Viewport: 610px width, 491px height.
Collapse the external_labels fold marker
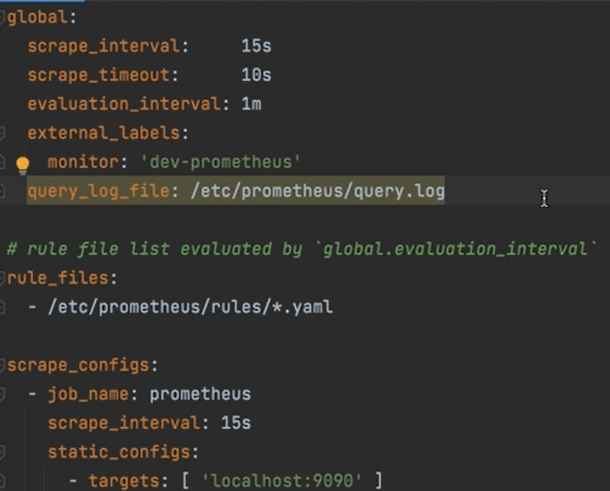pos(2,133)
